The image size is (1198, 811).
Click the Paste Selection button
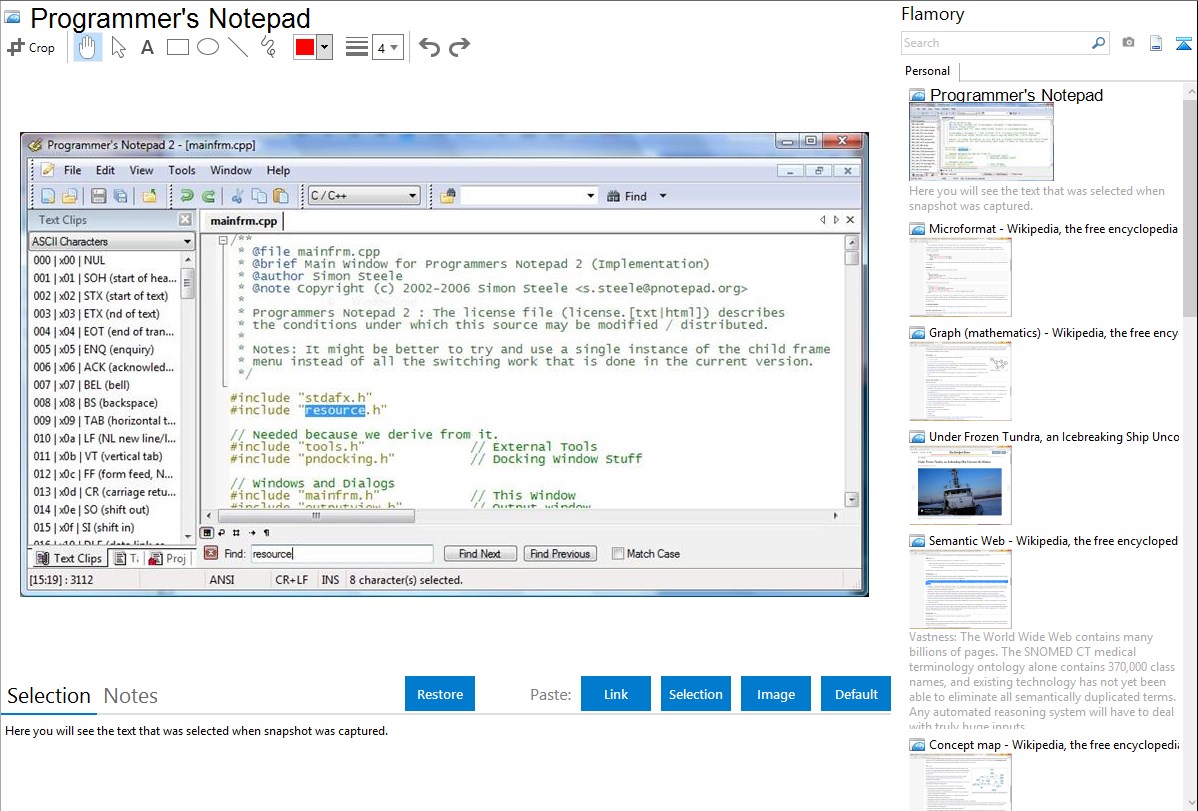pos(695,694)
